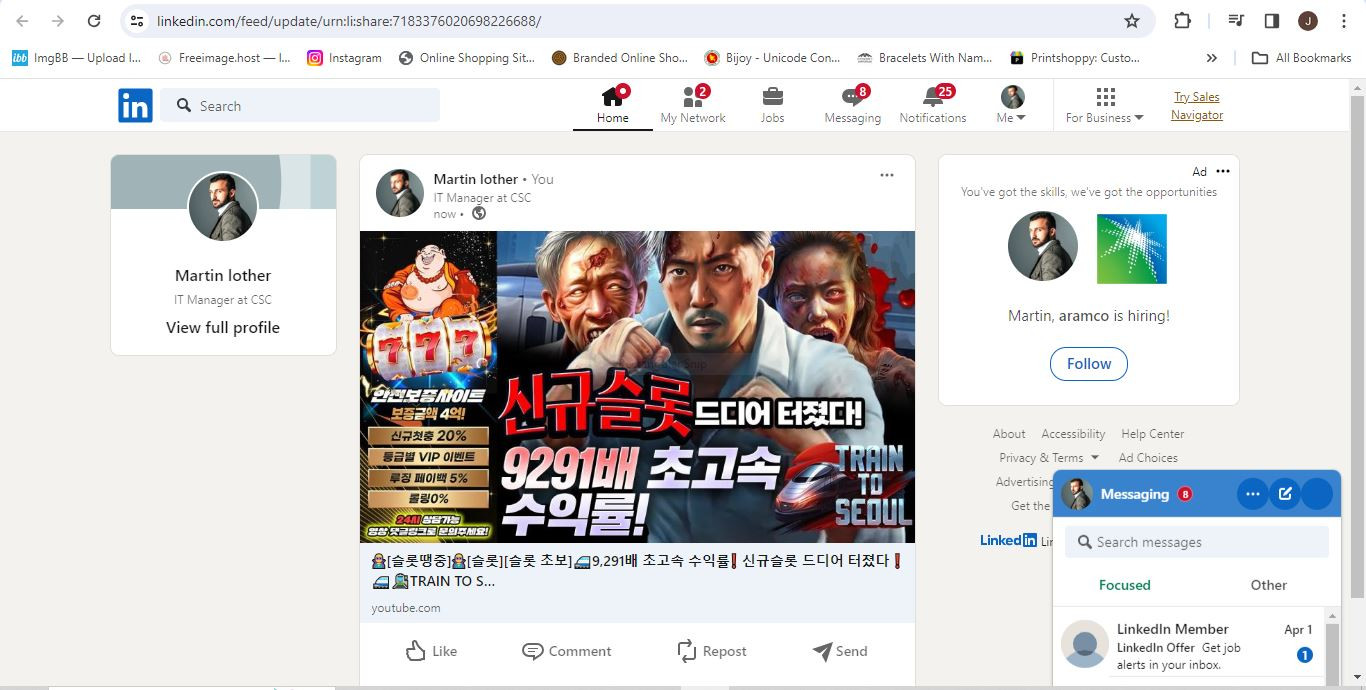Open the Try Sales Navigator link
This screenshot has width=1366, height=690.
(x=1197, y=105)
